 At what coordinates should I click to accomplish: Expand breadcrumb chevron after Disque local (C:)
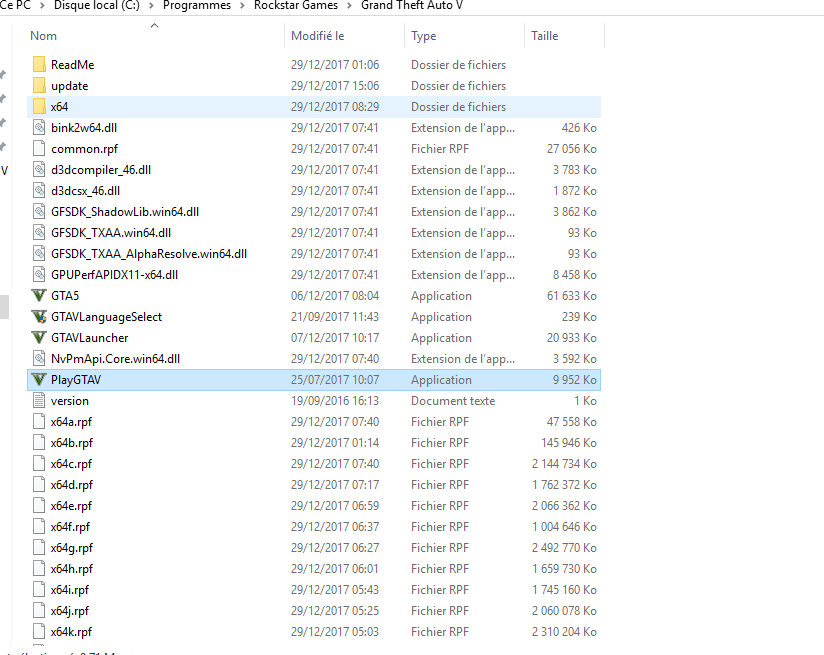(151, 6)
